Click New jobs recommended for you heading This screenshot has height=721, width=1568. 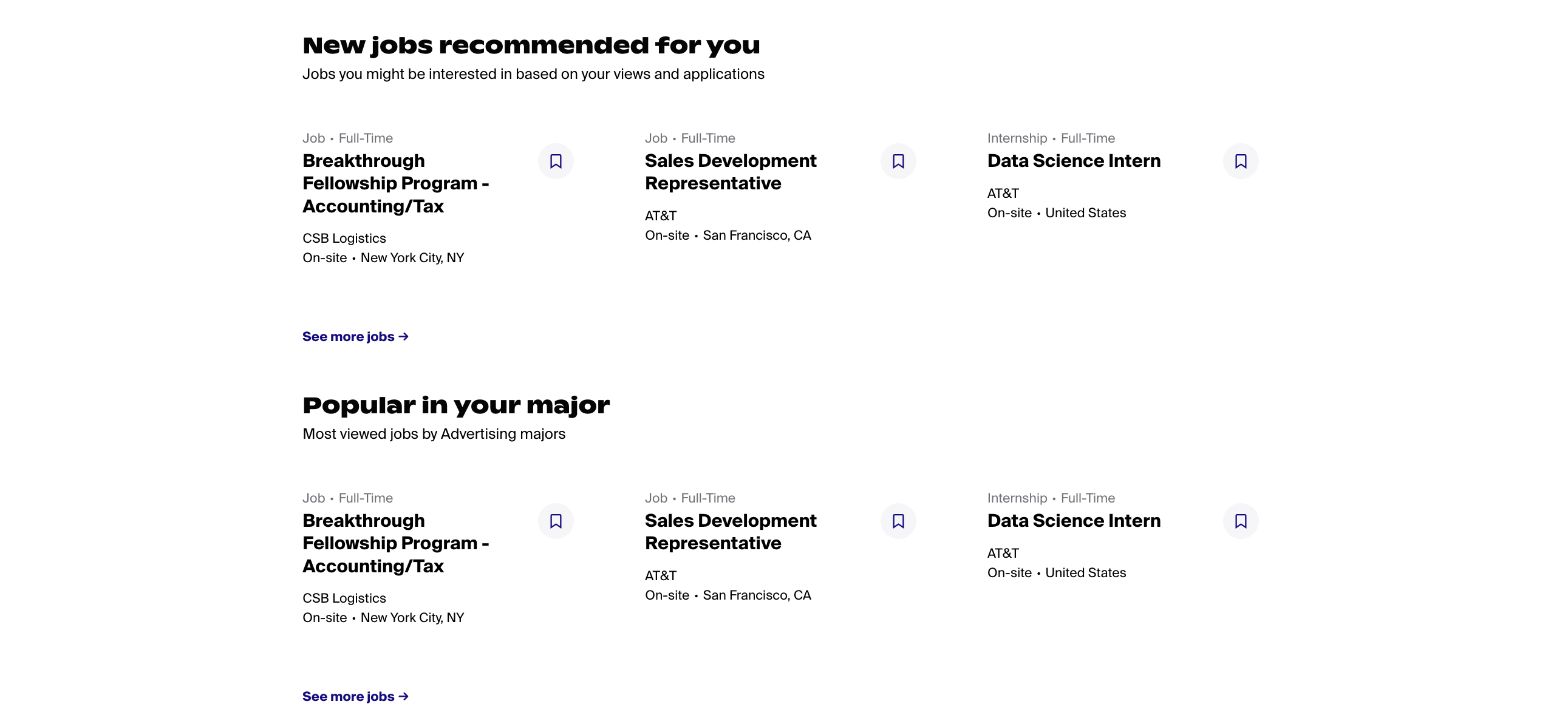coord(531,46)
